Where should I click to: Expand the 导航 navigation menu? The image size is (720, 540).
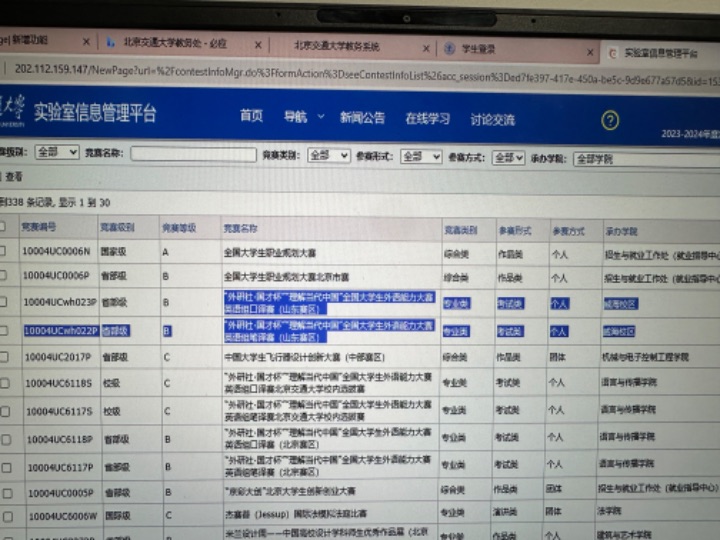303,117
